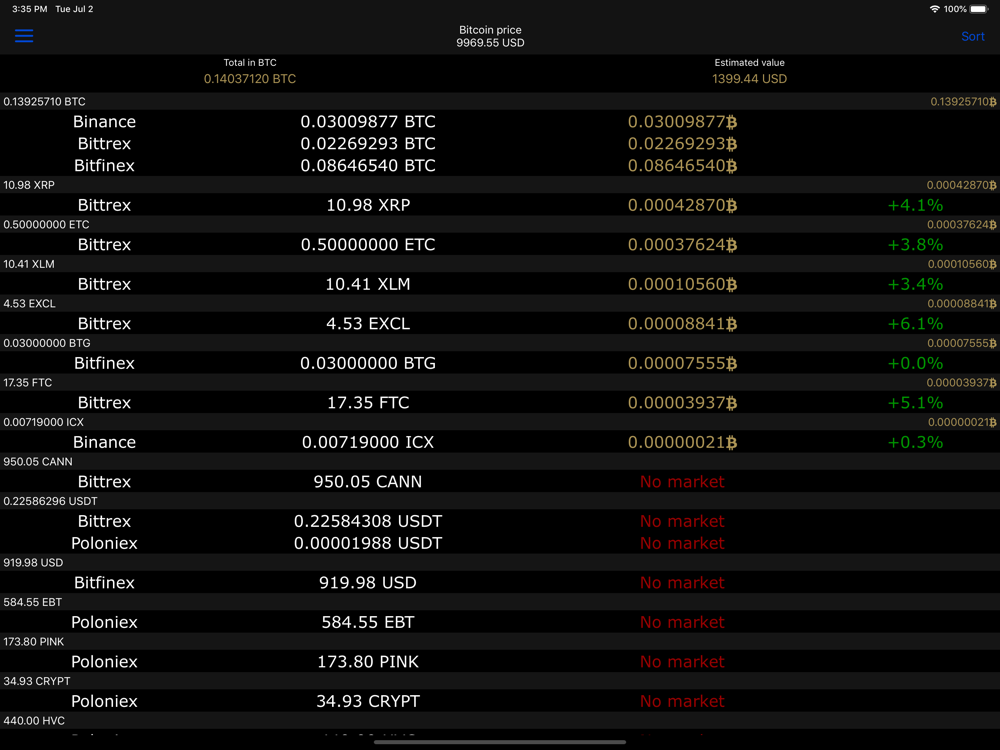Select the 440.00 HVC section header
1000x750 pixels.
500,721
